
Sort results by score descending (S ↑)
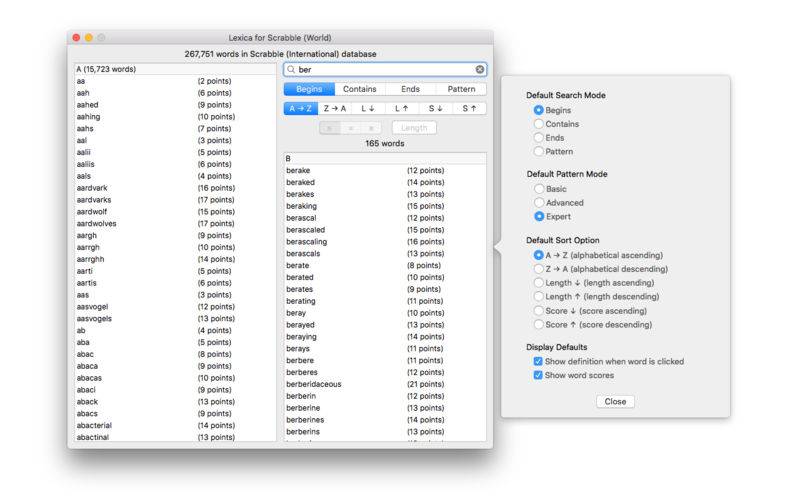(x=469, y=109)
